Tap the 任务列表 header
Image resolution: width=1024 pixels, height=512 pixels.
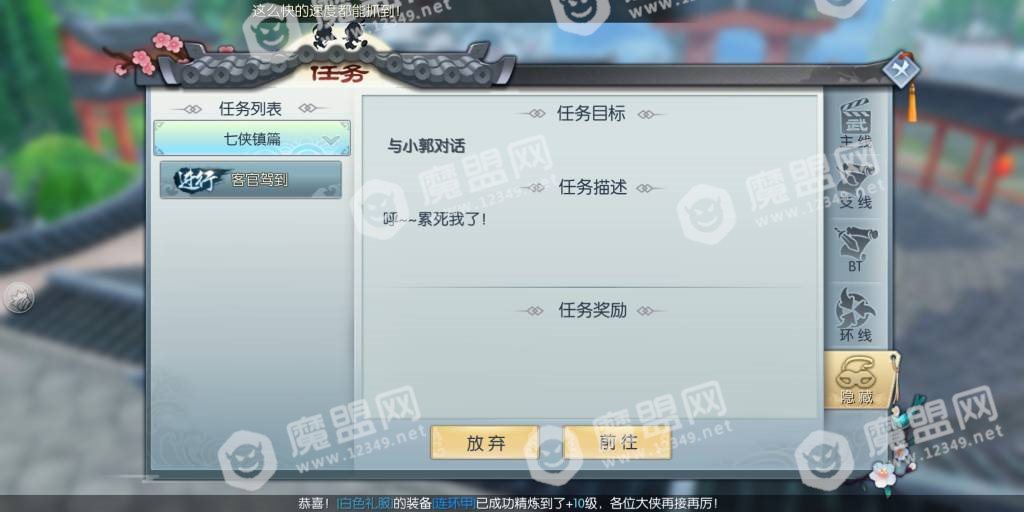(x=250, y=109)
